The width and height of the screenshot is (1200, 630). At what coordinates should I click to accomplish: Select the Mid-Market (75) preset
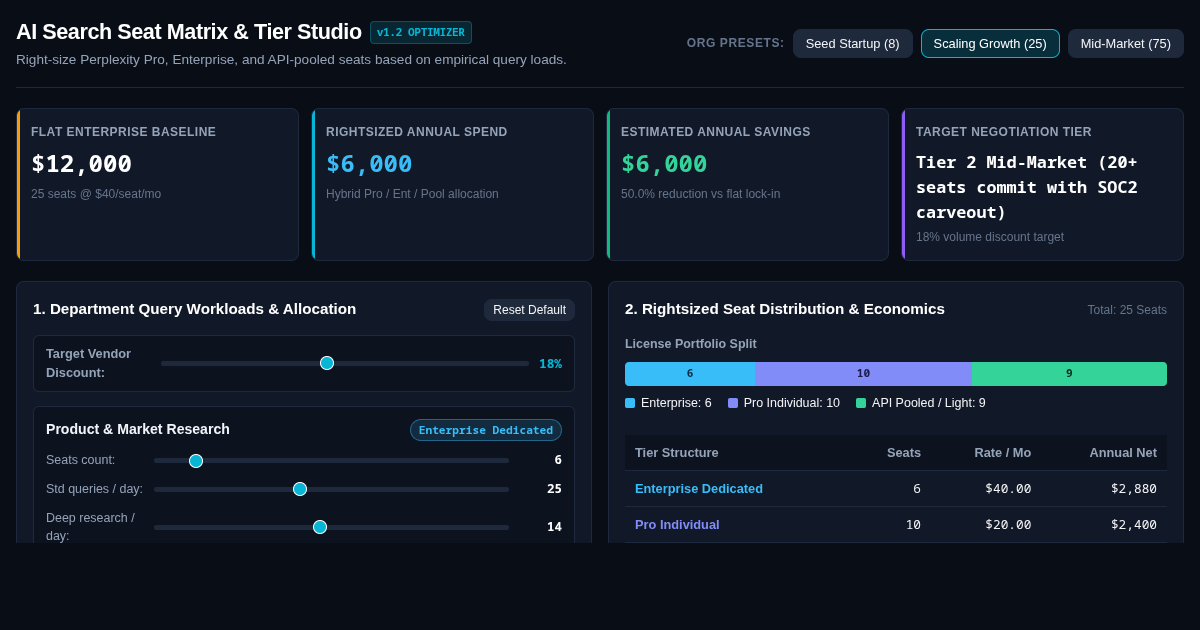pyautogui.click(x=1125, y=43)
